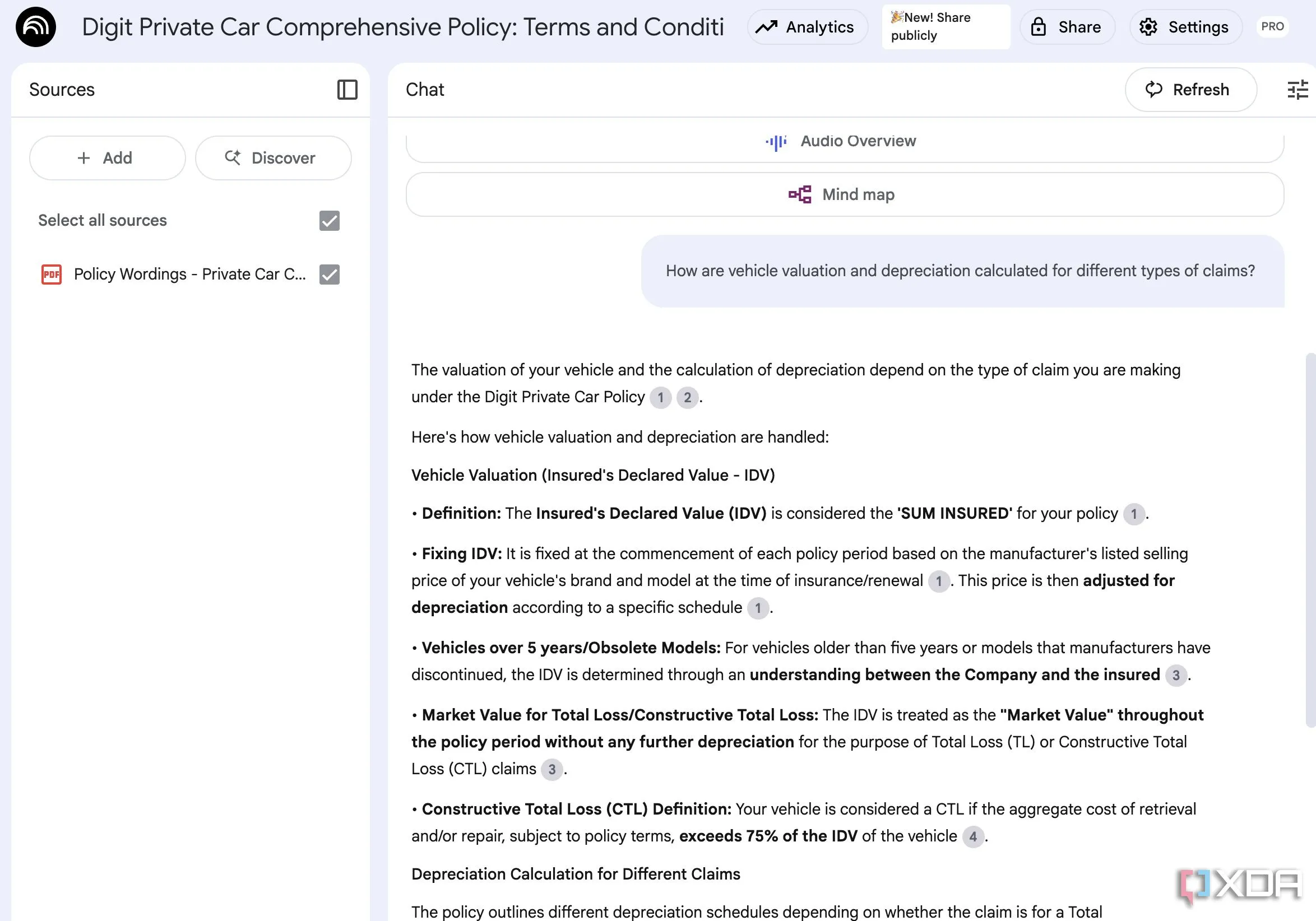Click the user question bubble about vehicle valuation

pyautogui.click(x=962, y=272)
